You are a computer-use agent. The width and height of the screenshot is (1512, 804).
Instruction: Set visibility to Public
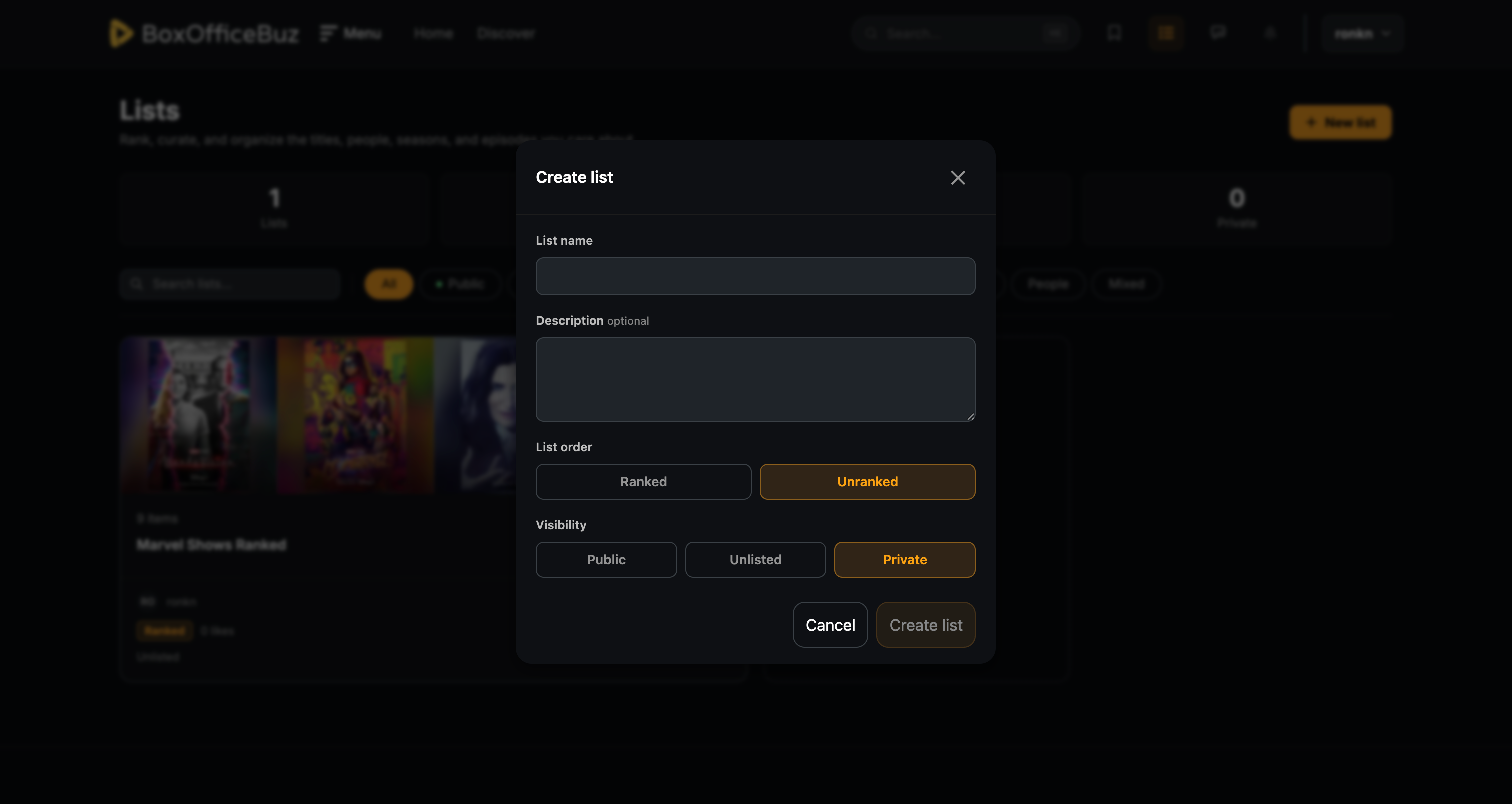(x=606, y=560)
